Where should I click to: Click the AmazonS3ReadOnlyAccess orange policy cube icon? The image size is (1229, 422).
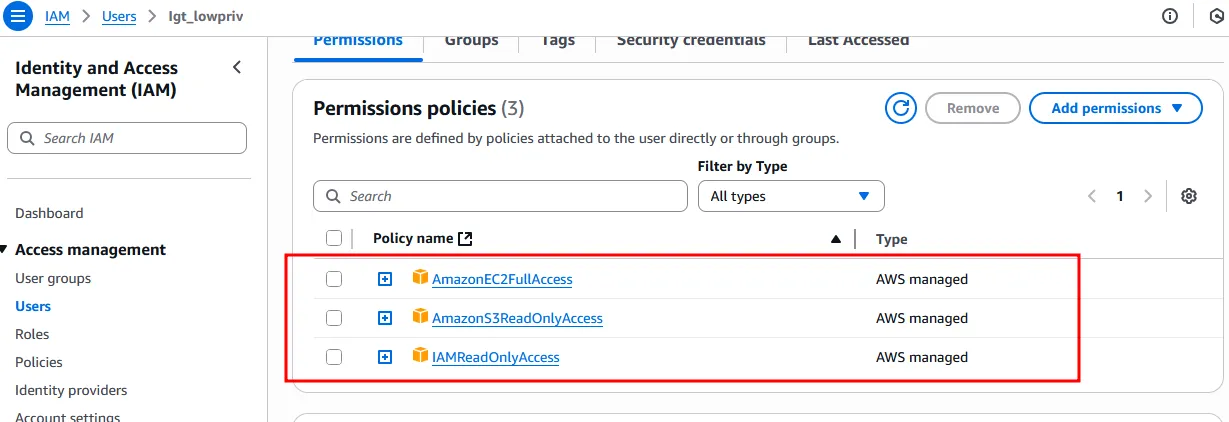[x=420, y=317]
